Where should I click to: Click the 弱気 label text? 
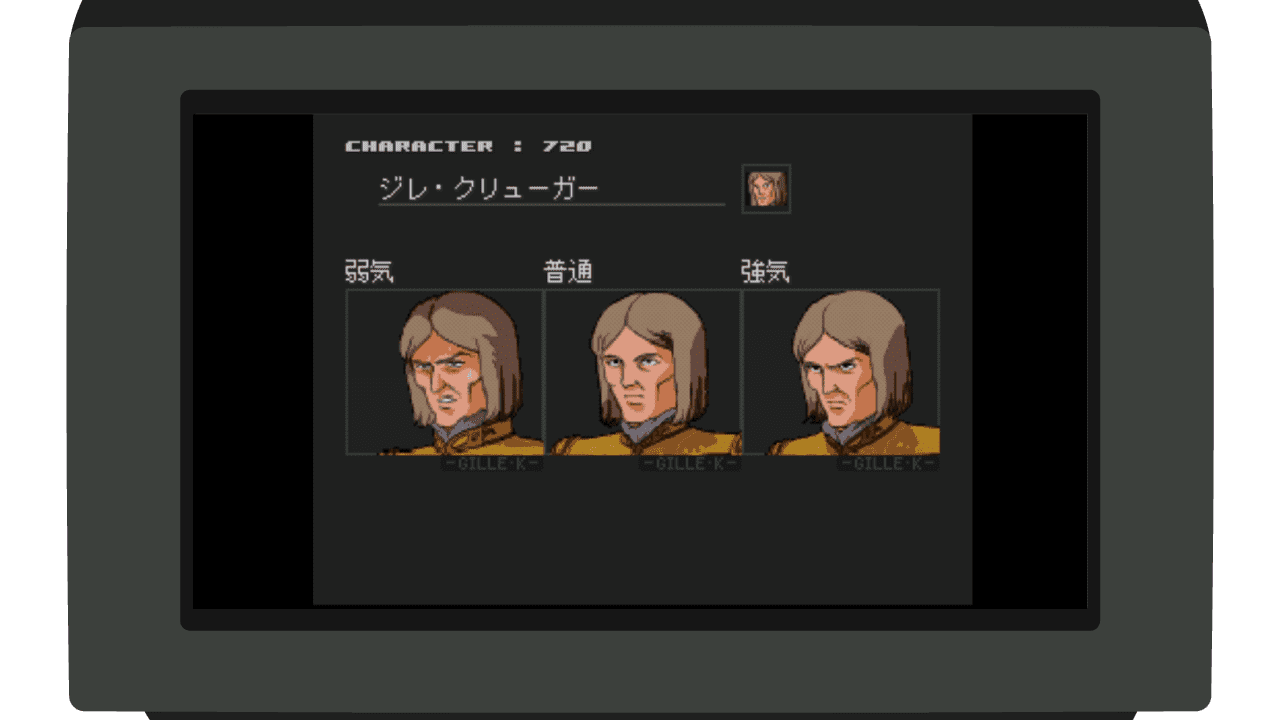coord(369,271)
